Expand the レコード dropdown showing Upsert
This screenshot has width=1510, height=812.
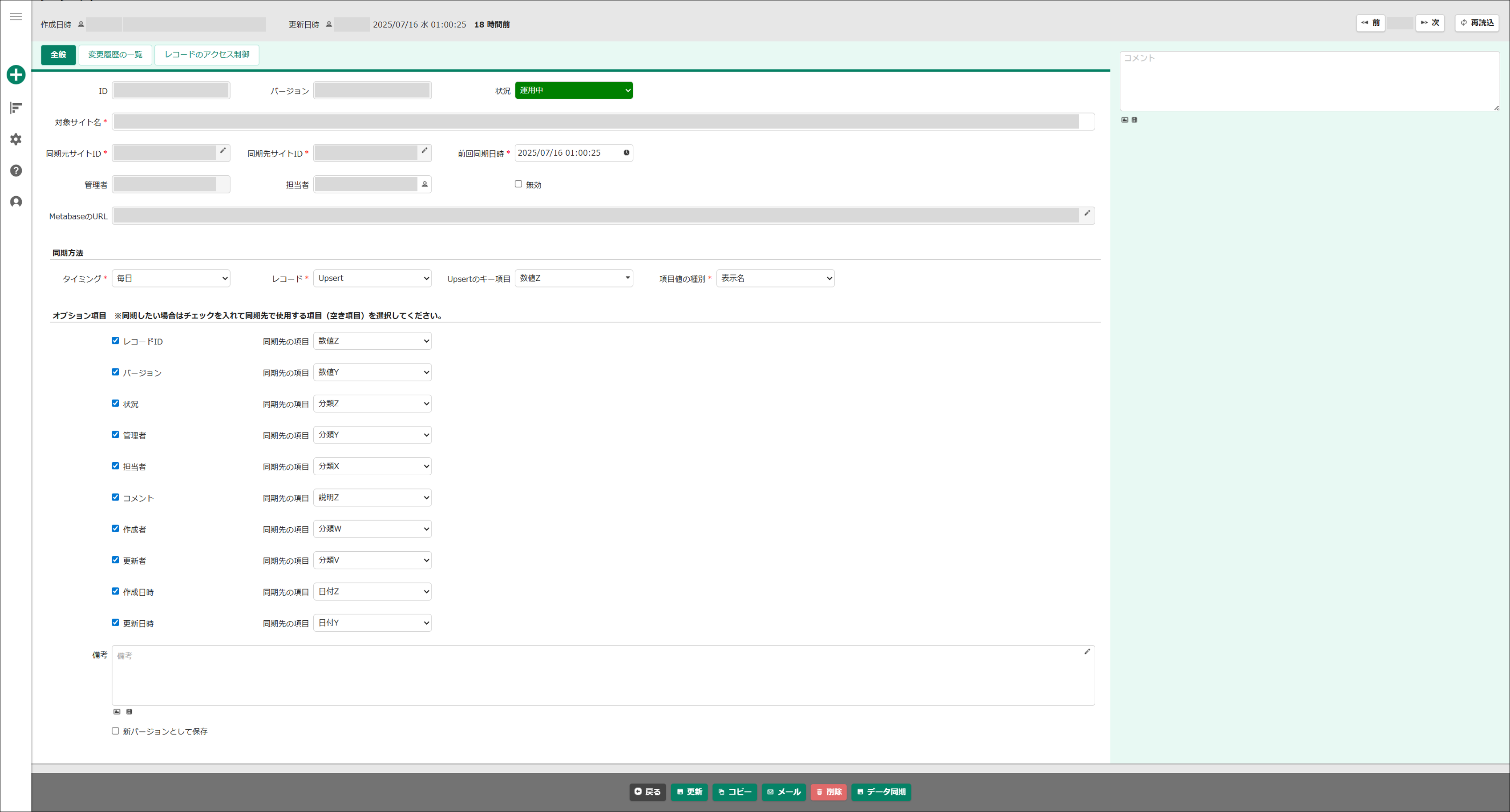(x=373, y=278)
